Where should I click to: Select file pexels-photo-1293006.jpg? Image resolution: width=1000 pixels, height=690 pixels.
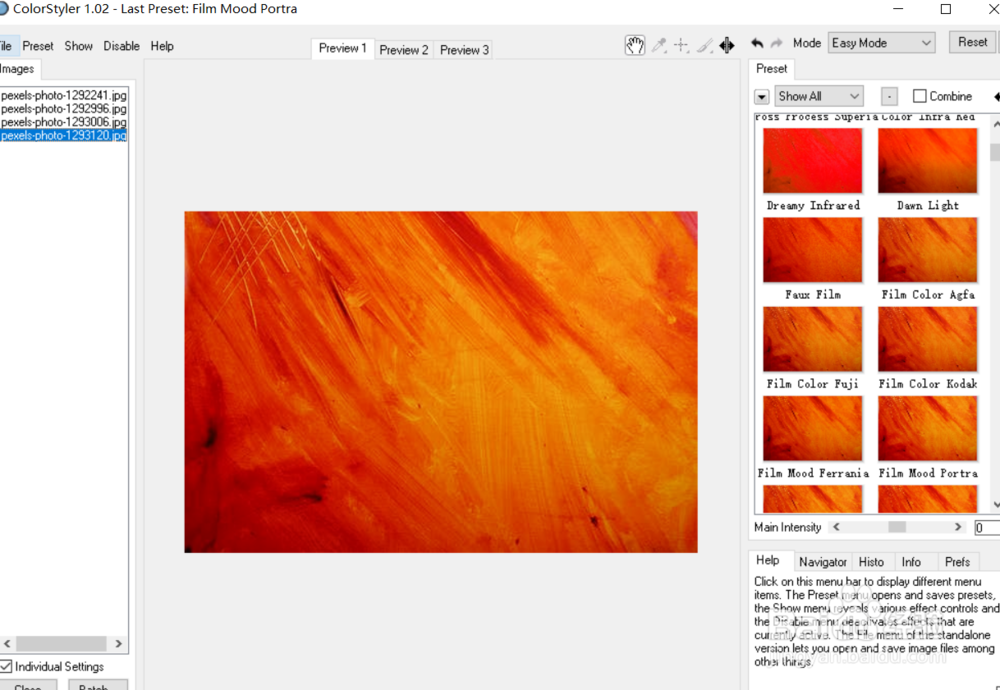click(x=64, y=122)
